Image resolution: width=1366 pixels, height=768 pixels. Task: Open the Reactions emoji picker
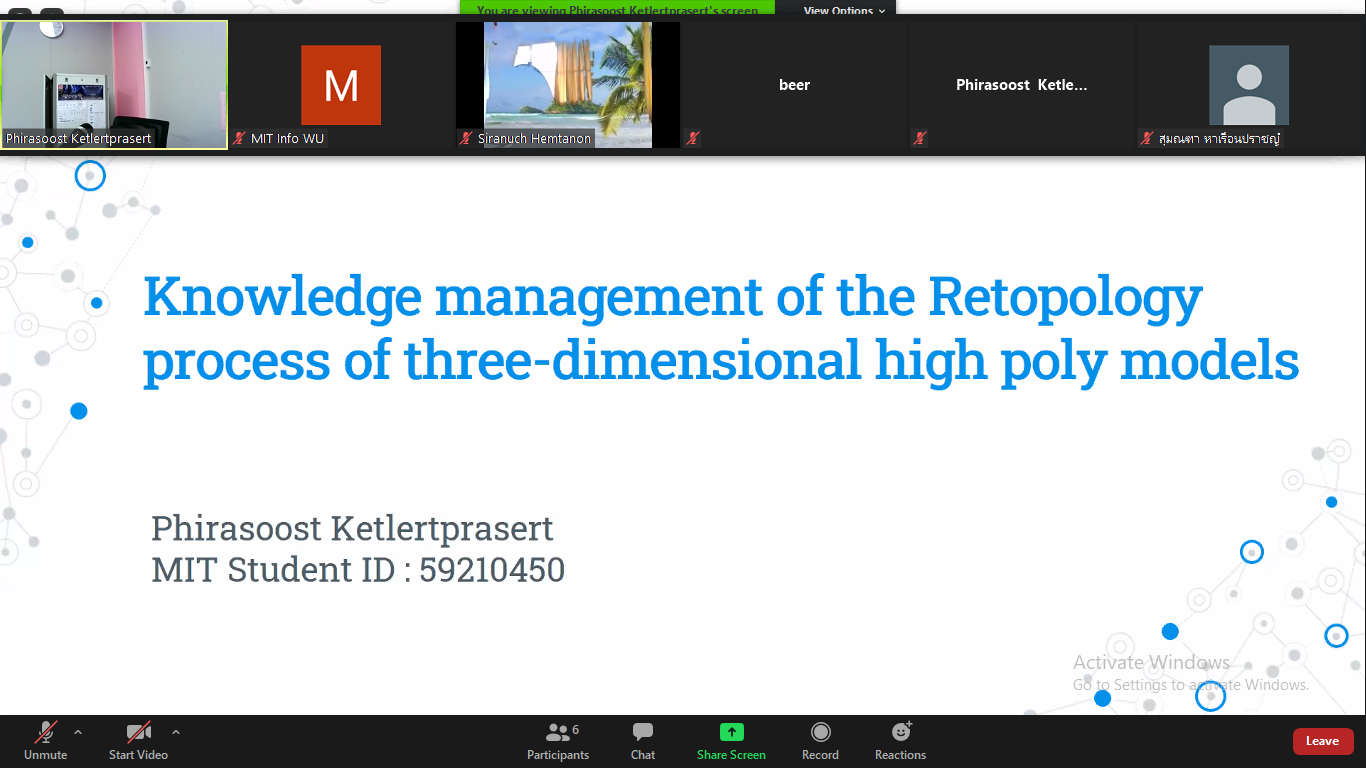[x=900, y=733]
